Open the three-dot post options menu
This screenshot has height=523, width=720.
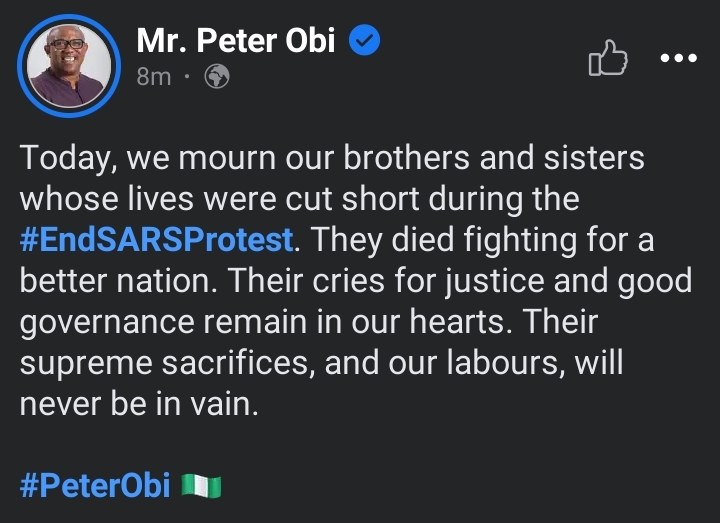point(679,58)
